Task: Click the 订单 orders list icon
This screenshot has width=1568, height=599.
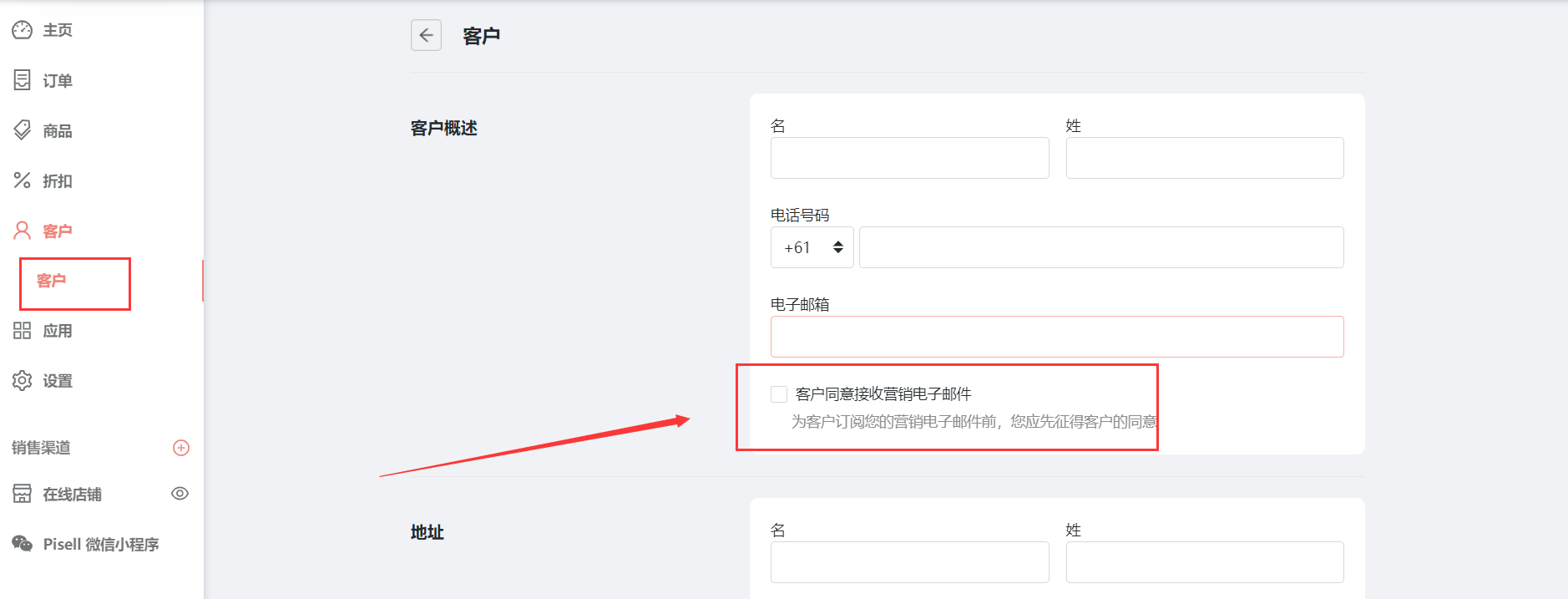Action: coord(22,80)
